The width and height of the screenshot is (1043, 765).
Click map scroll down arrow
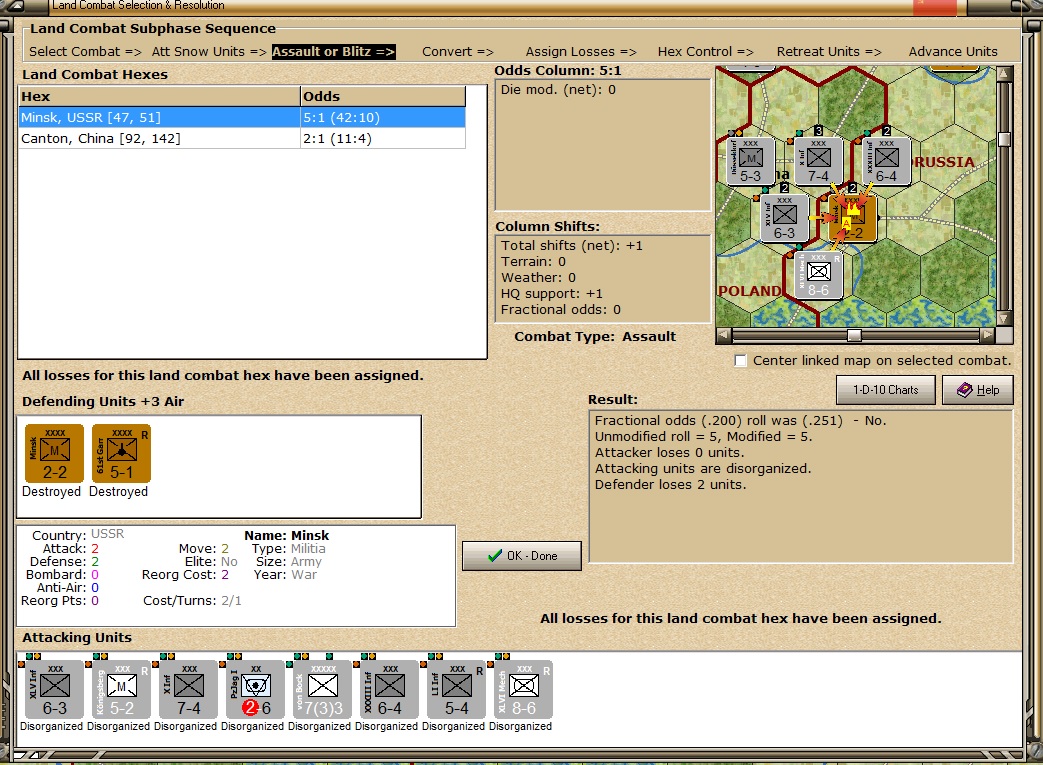point(1004,318)
